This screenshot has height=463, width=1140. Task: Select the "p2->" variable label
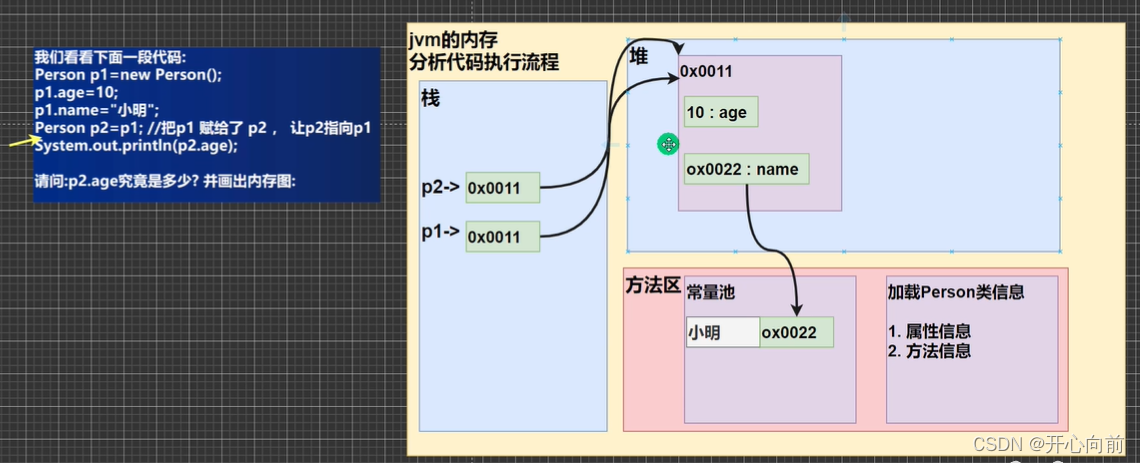coord(441,187)
